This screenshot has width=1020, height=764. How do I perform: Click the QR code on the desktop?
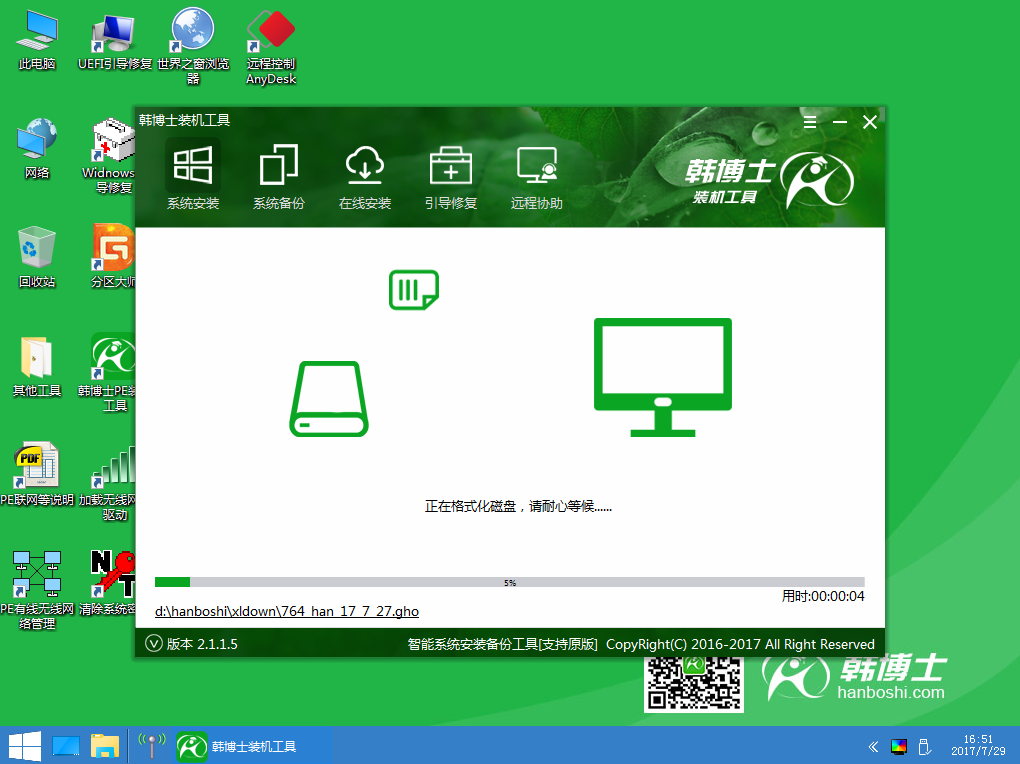(694, 684)
